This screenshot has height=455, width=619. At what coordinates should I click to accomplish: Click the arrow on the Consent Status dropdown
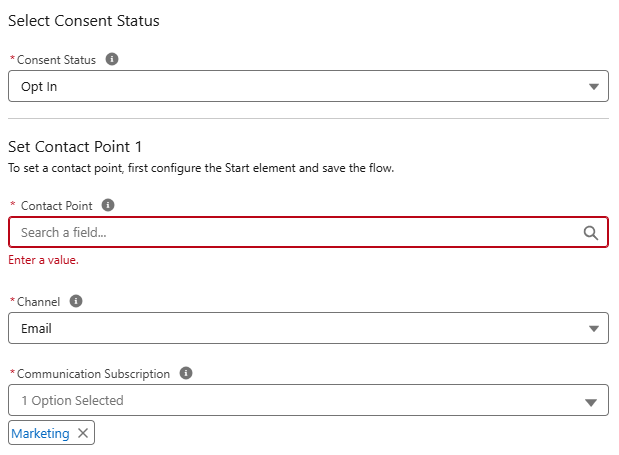tap(594, 87)
